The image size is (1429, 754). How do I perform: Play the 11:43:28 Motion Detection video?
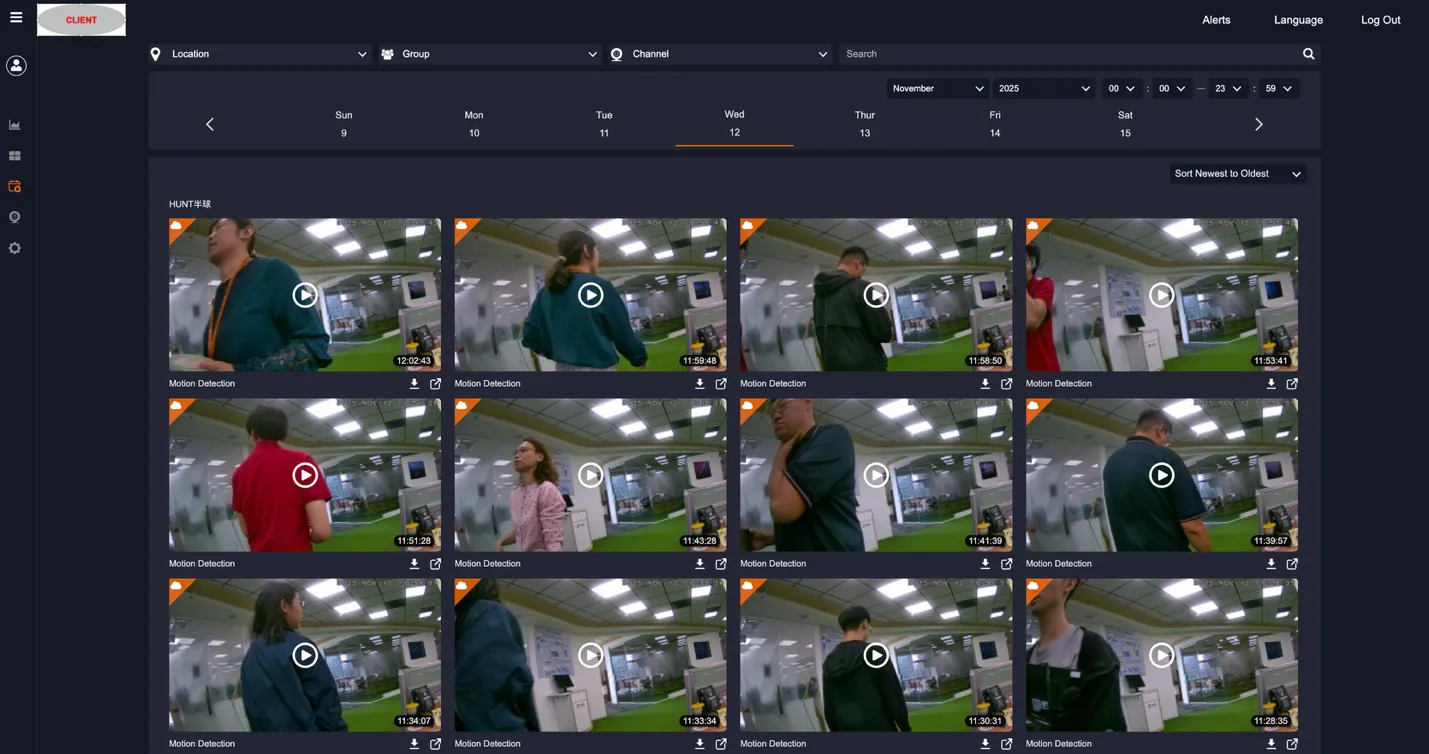point(590,474)
